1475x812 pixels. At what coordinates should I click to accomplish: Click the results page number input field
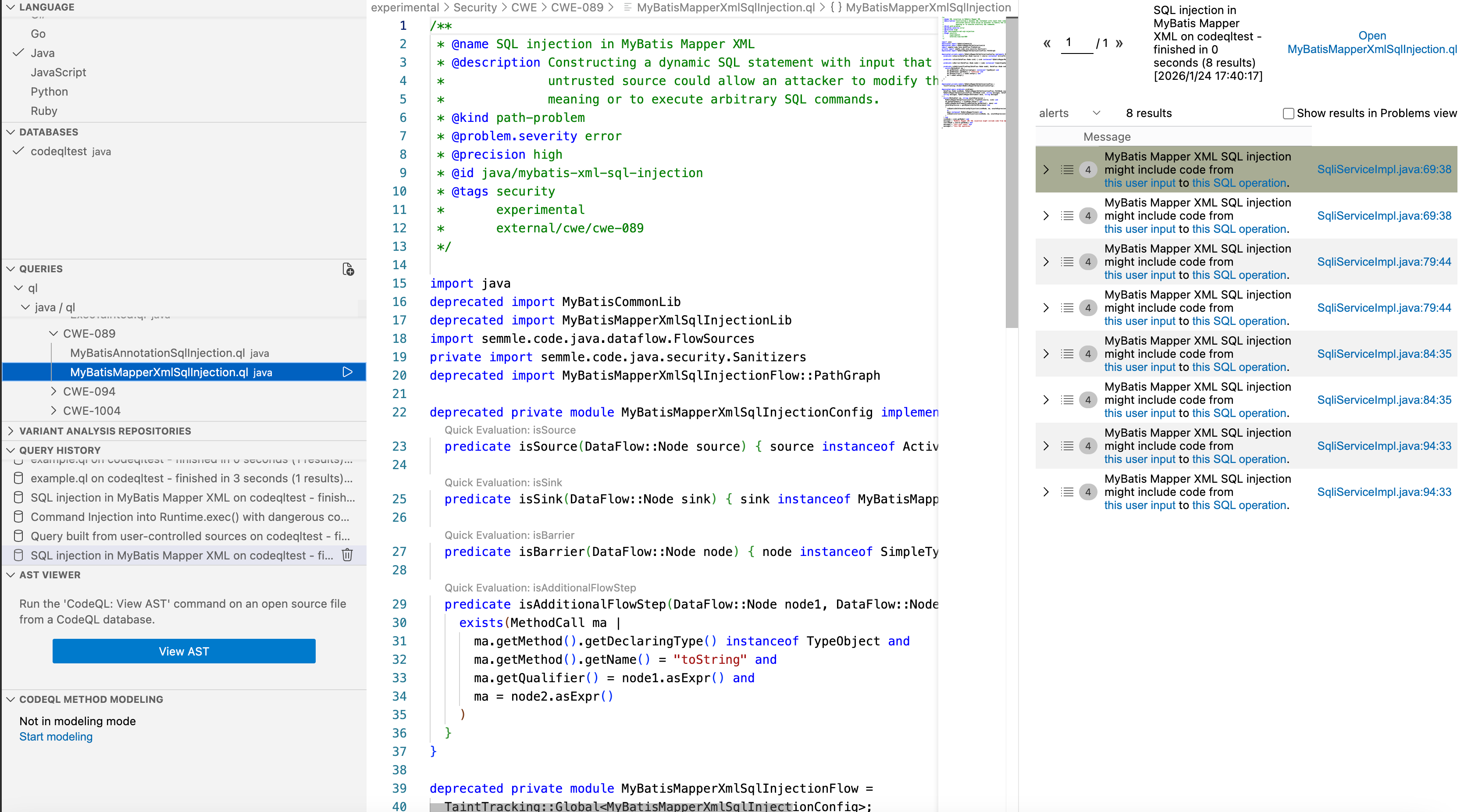pos(1076,43)
